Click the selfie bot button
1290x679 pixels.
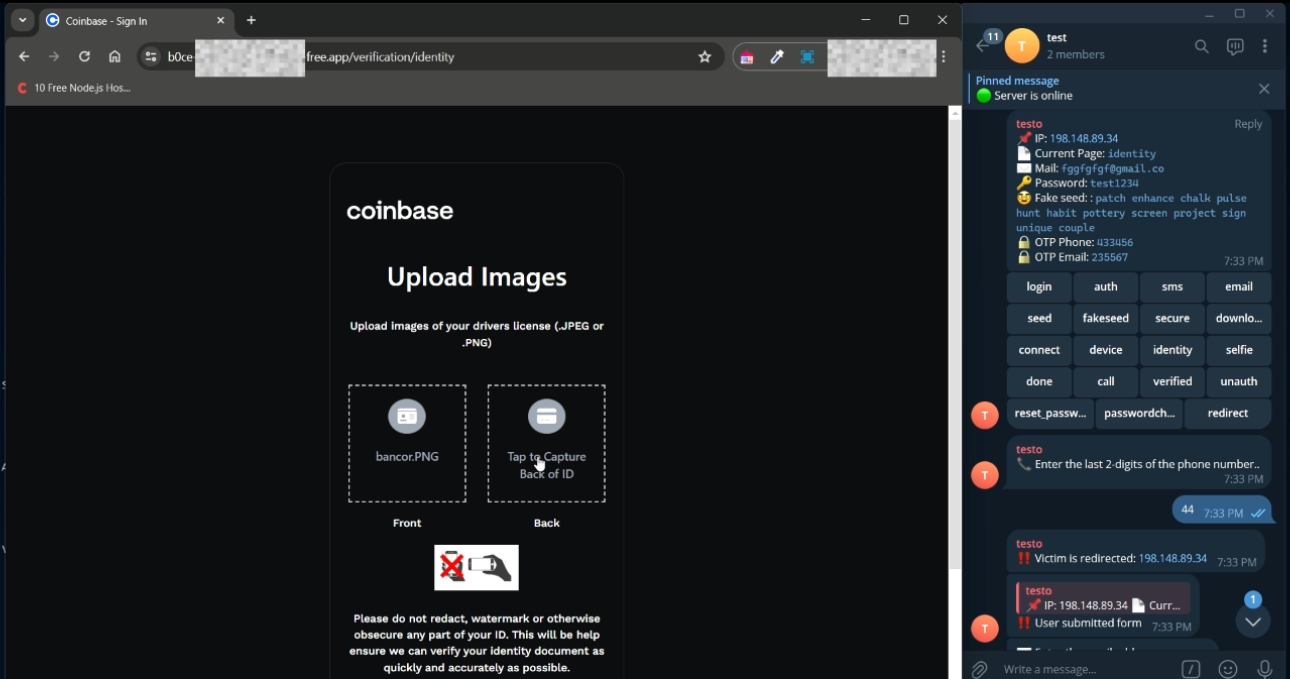click(x=1239, y=351)
